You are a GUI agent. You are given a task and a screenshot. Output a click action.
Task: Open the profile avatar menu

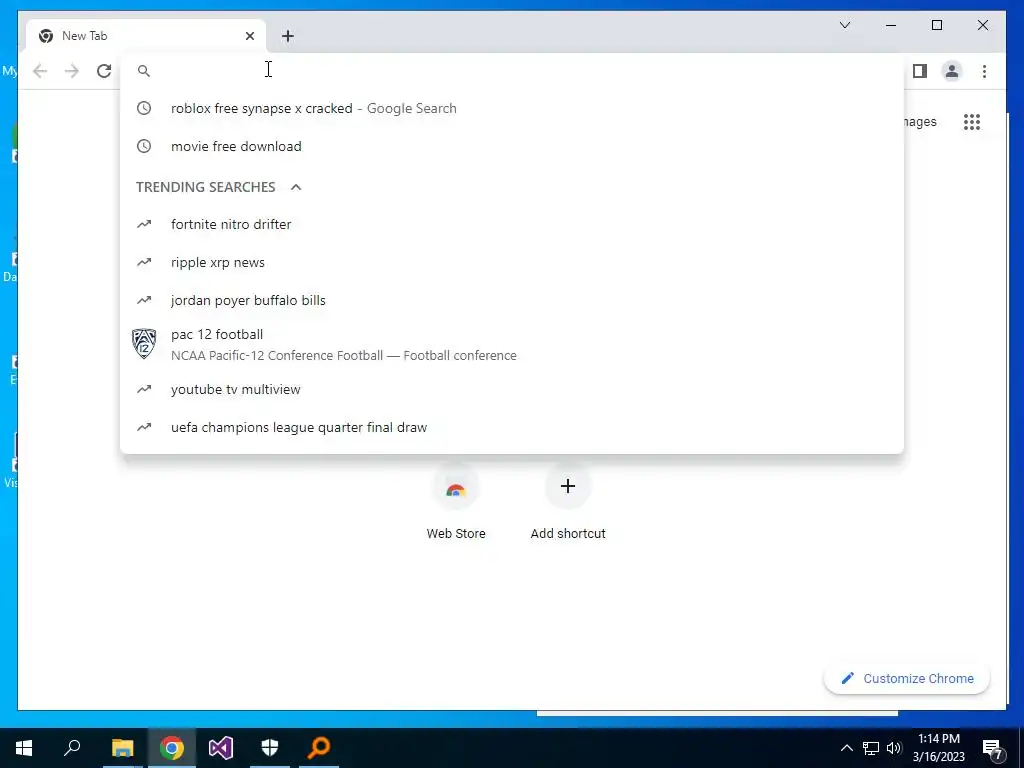952,71
